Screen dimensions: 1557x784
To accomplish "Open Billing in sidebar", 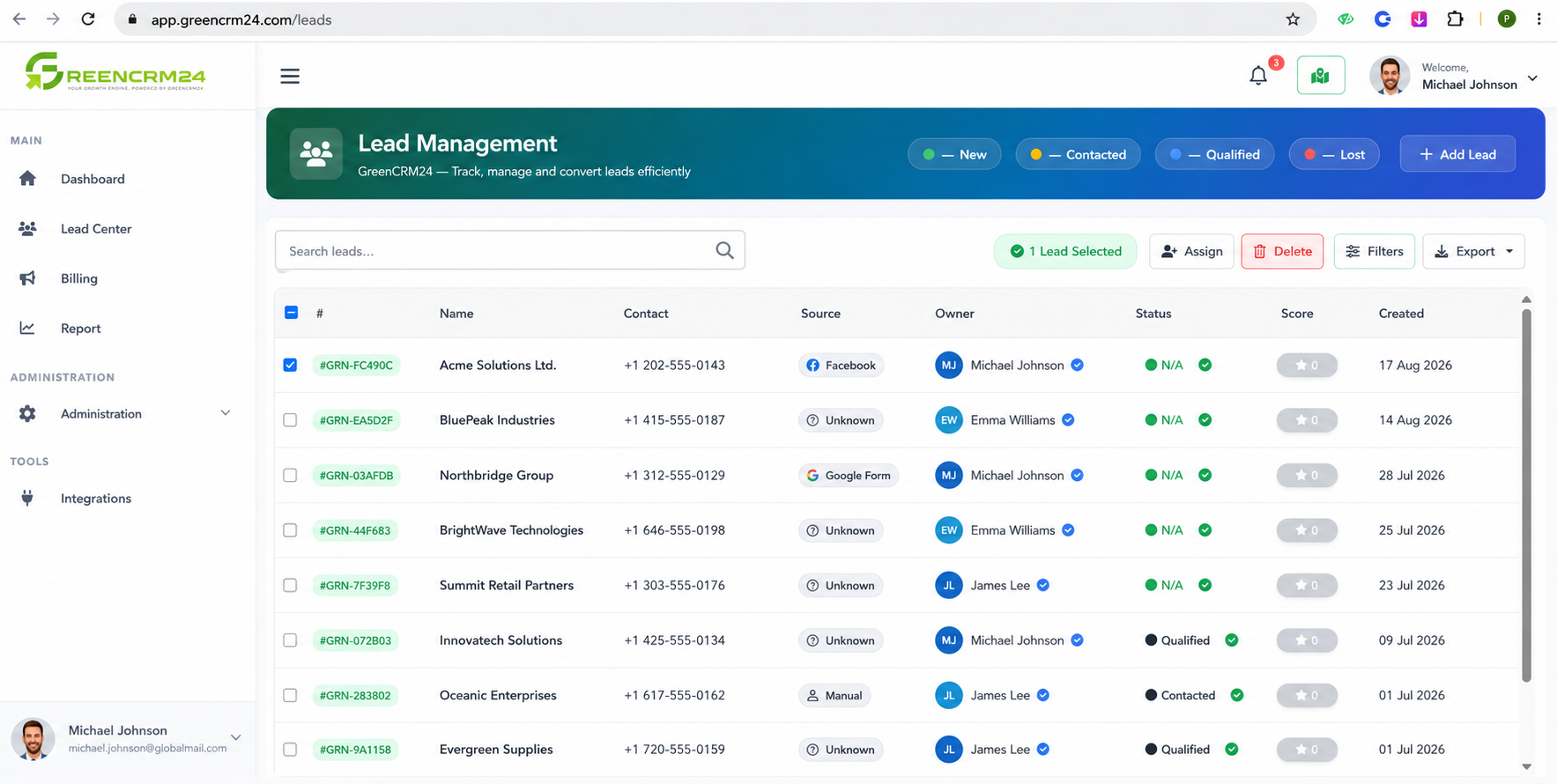I will [79, 278].
